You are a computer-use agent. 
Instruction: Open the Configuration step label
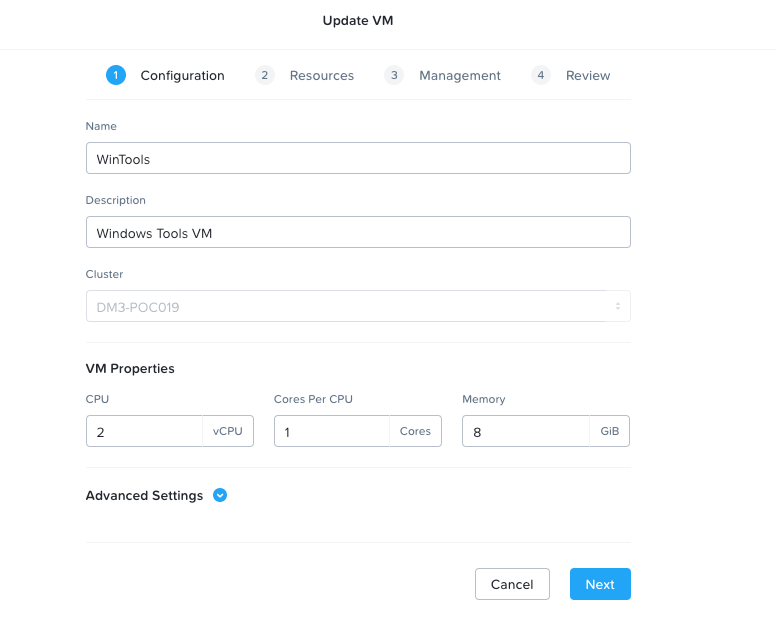(x=182, y=75)
